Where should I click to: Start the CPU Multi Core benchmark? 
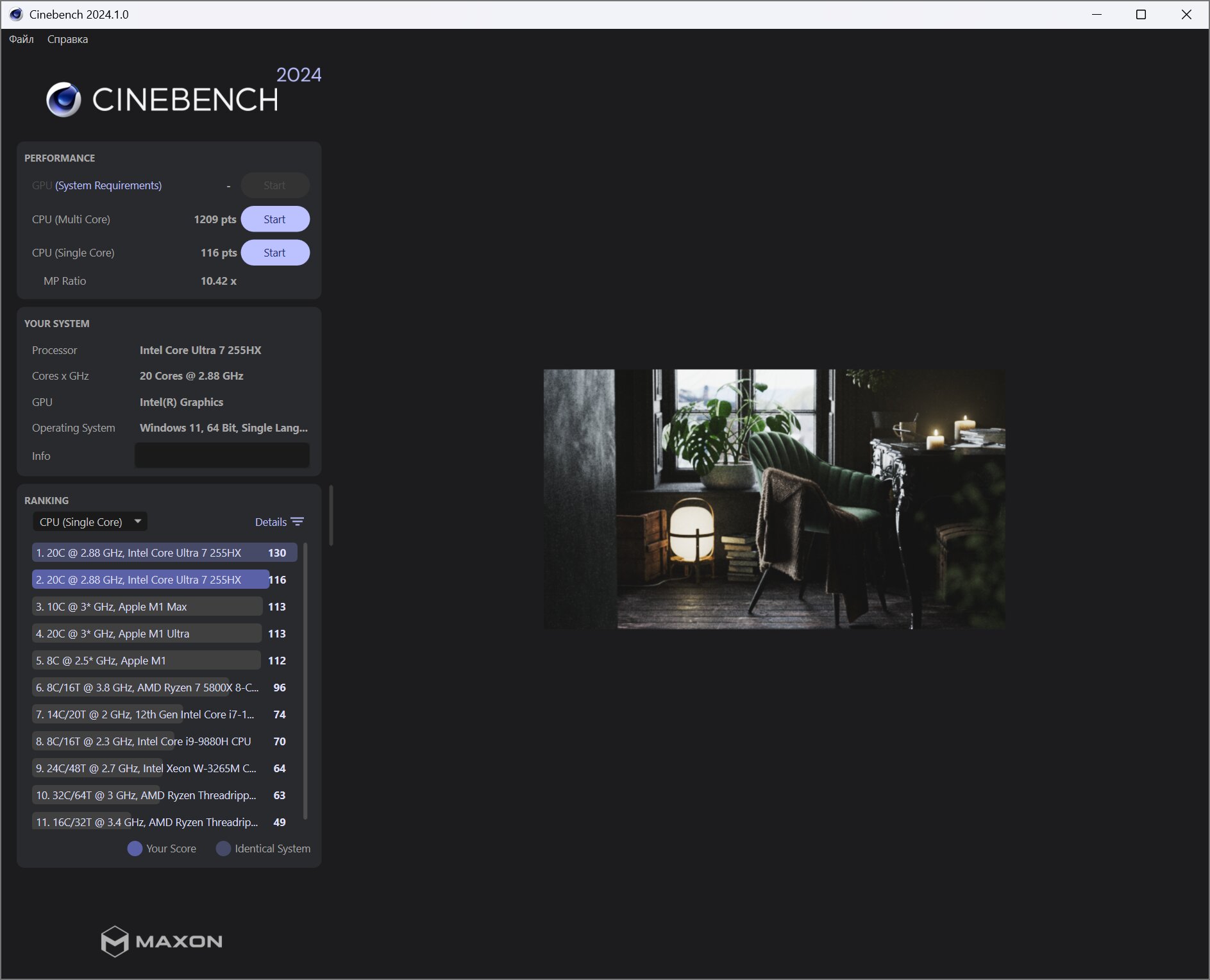(274, 219)
